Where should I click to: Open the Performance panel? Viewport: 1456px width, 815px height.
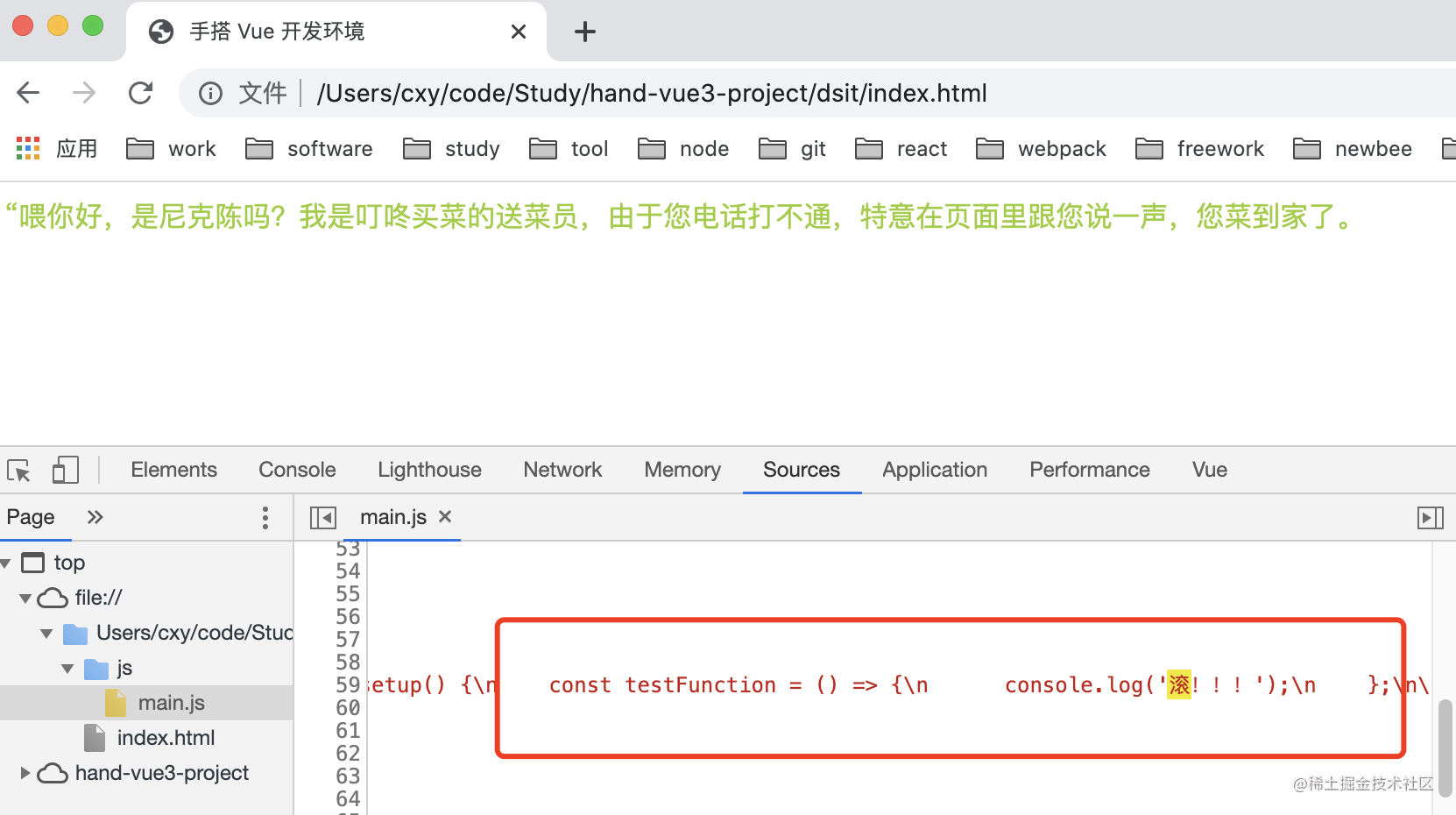[1090, 470]
